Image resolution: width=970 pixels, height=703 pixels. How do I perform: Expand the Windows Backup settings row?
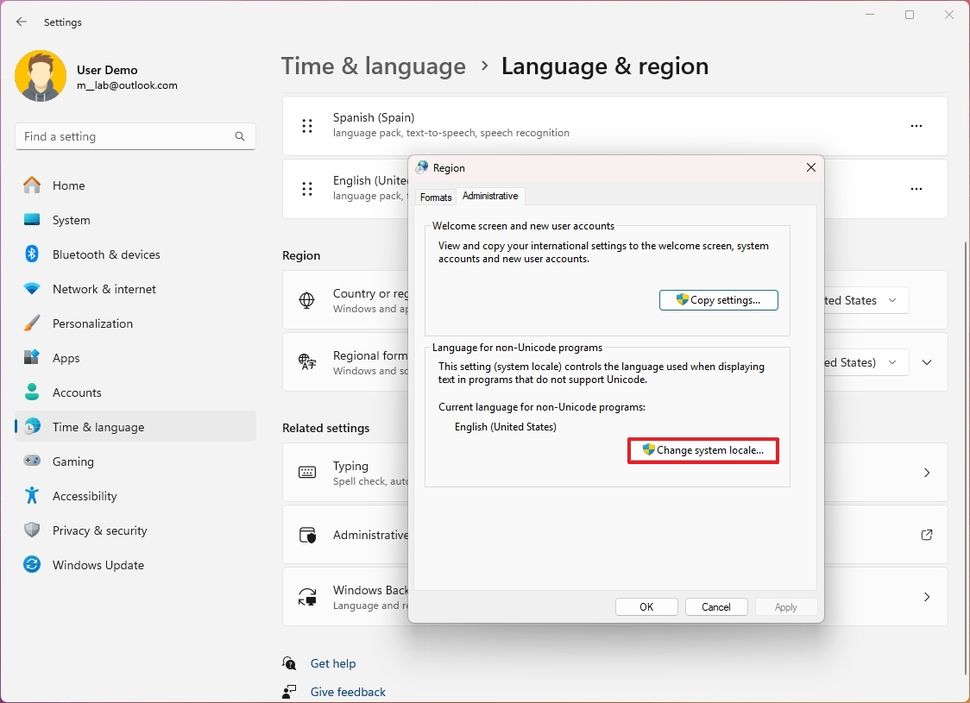926,596
